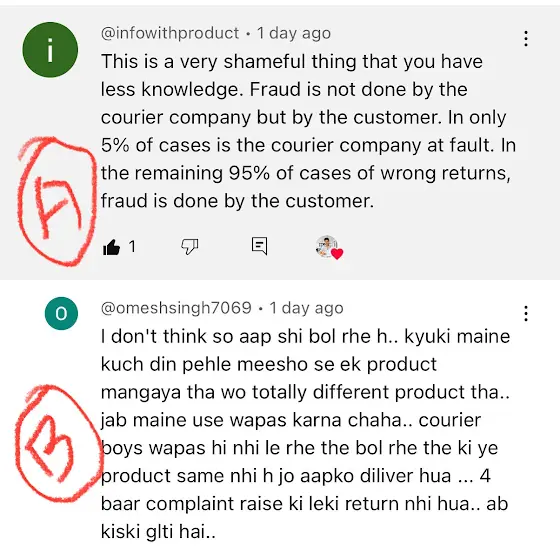Open reply box for infowithproduct comment

click(x=259, y=246)
